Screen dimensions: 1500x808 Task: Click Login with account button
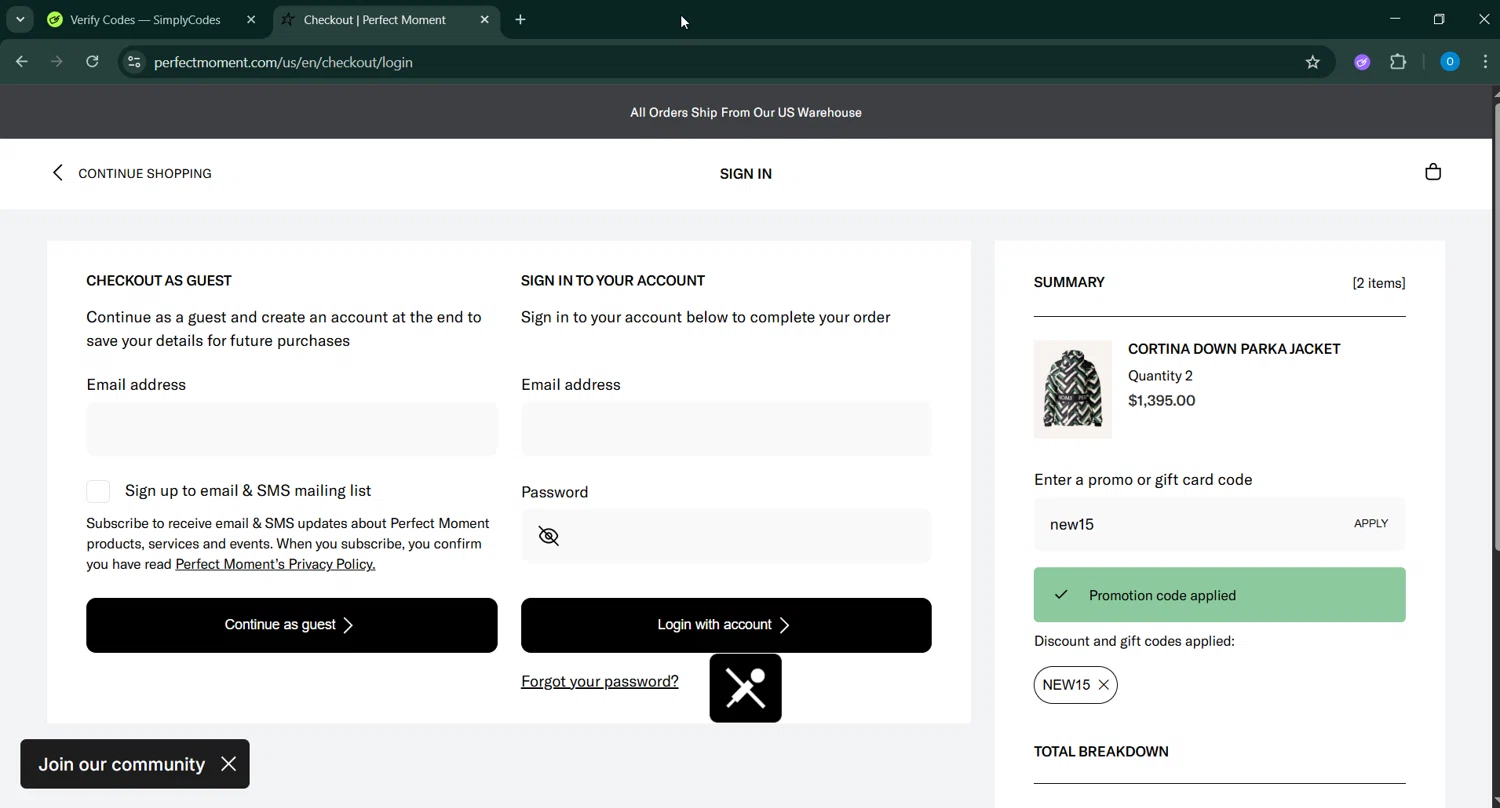(726, 625)
